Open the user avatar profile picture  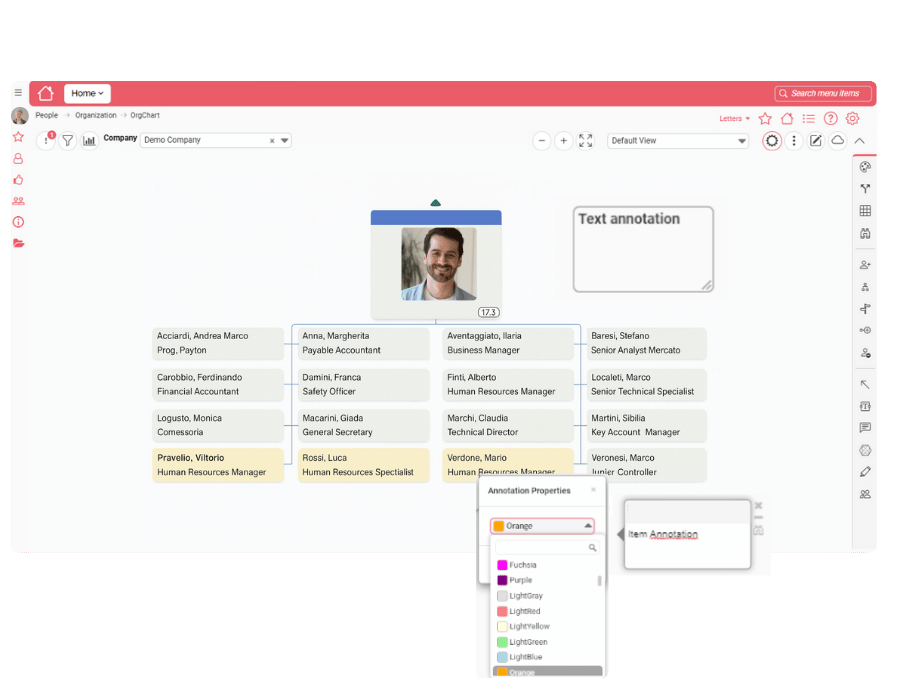20,116
